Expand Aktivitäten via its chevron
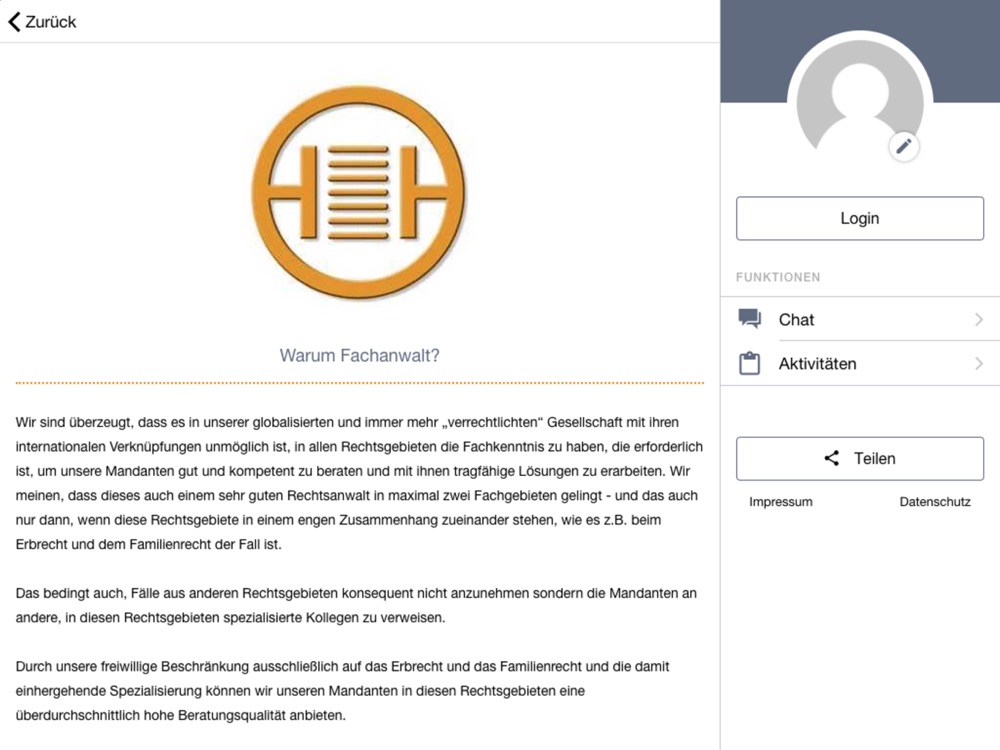Screen dimensions: 1000x750 [979, 364]
